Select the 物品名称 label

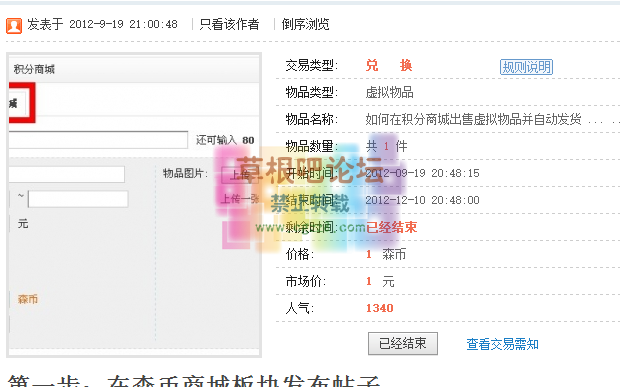click(312, 119)
